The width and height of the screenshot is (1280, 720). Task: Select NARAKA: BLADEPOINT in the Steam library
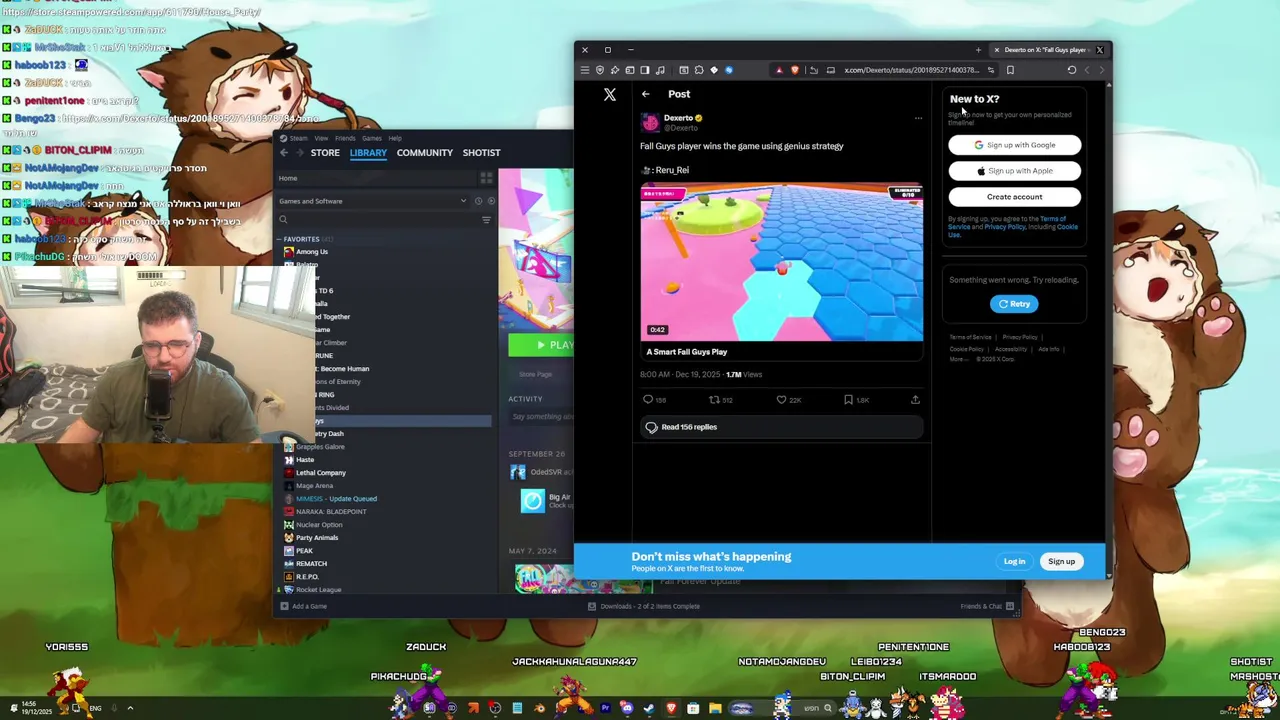(331, 512)
